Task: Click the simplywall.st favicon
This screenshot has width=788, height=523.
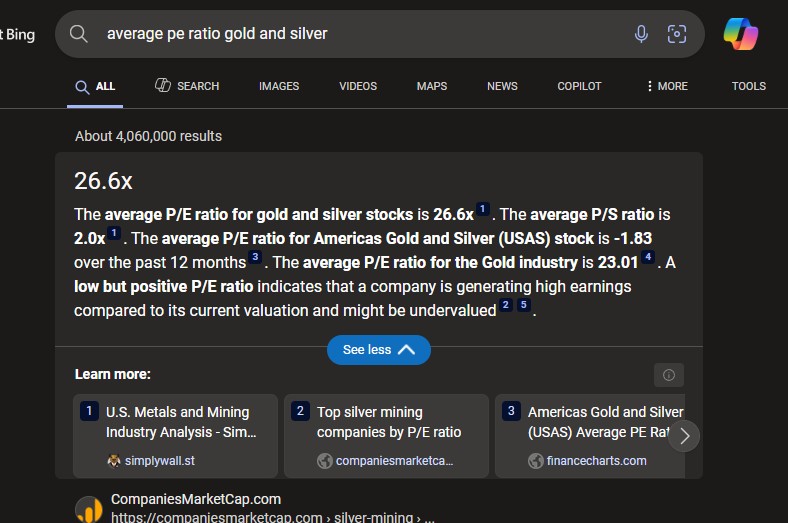Action: tap(114, 461)
